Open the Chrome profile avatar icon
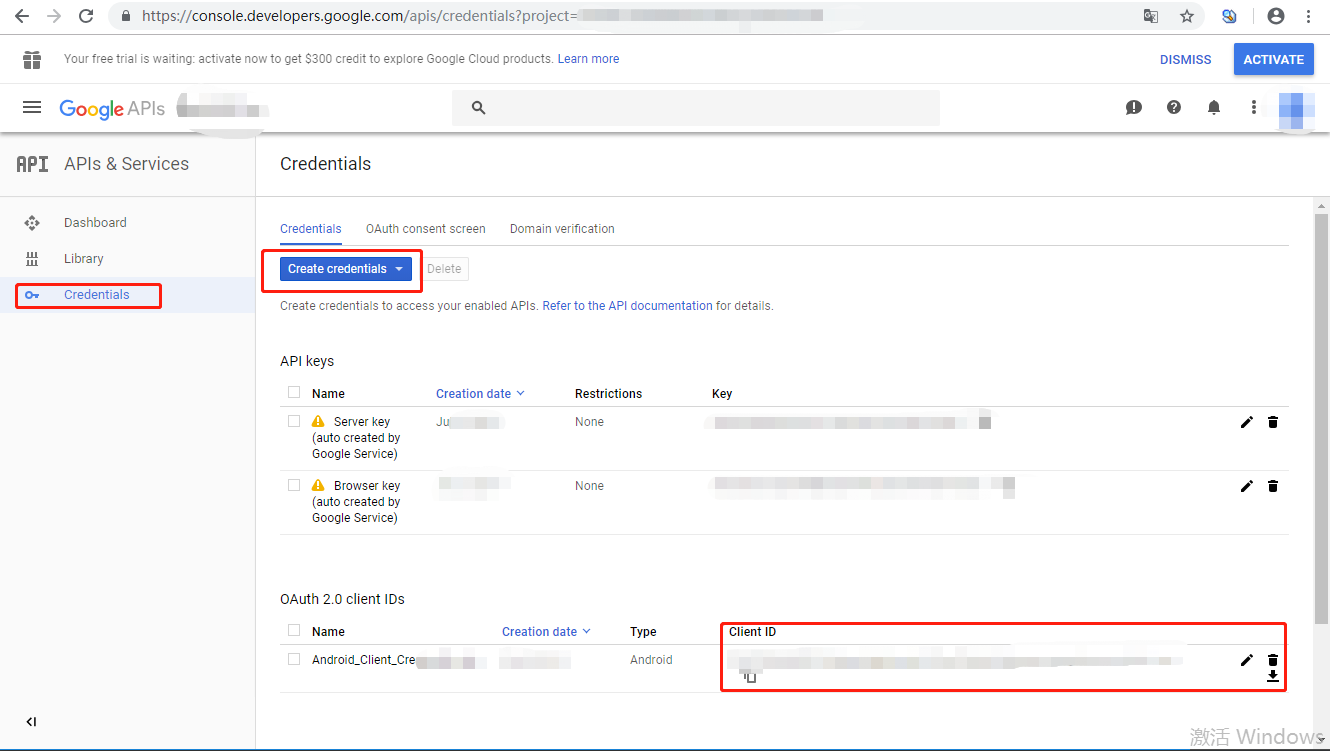The image size is (1330, 751). tap(1275, 16)
